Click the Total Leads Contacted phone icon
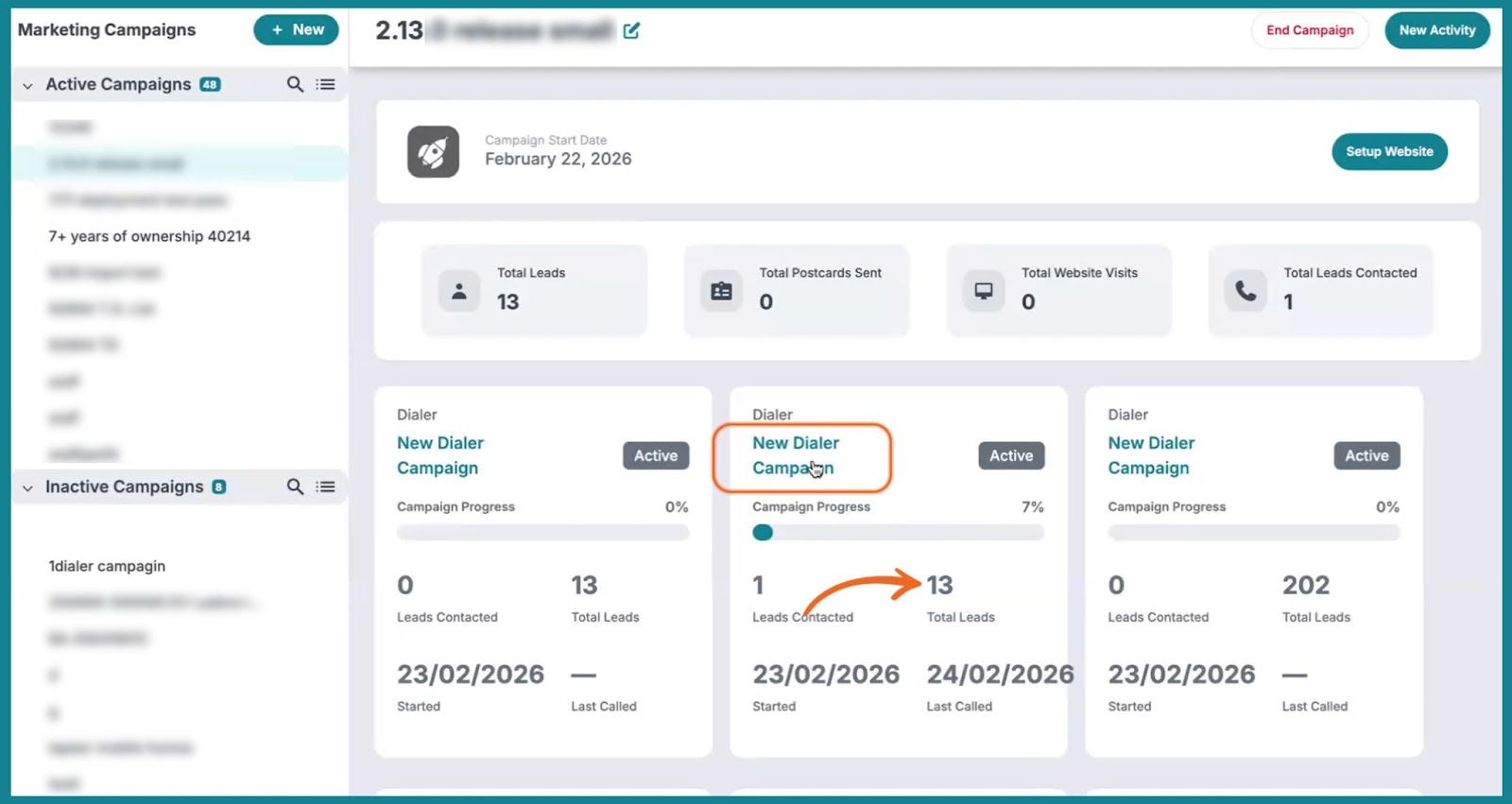Image resolution: width=1512 pixels, height=804 pixels. (1246, 291)
